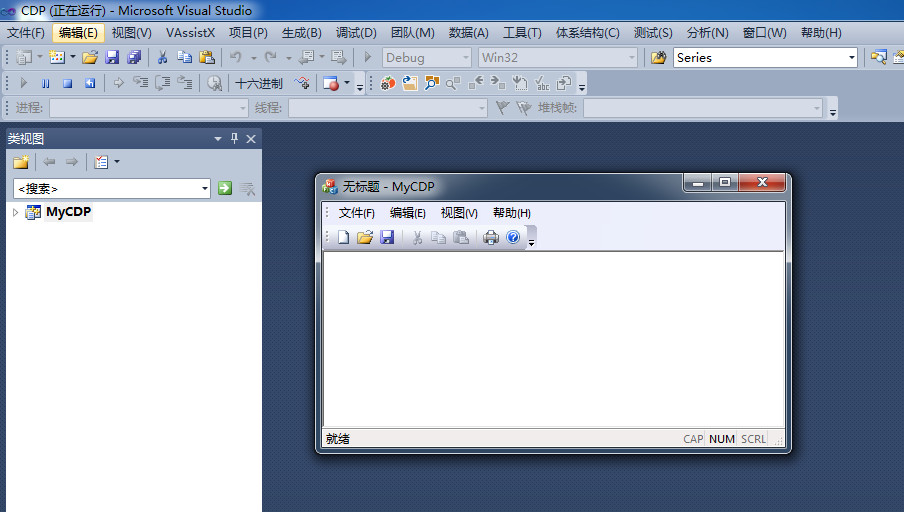Open the 团队(M) team menu

coord(412,33)
